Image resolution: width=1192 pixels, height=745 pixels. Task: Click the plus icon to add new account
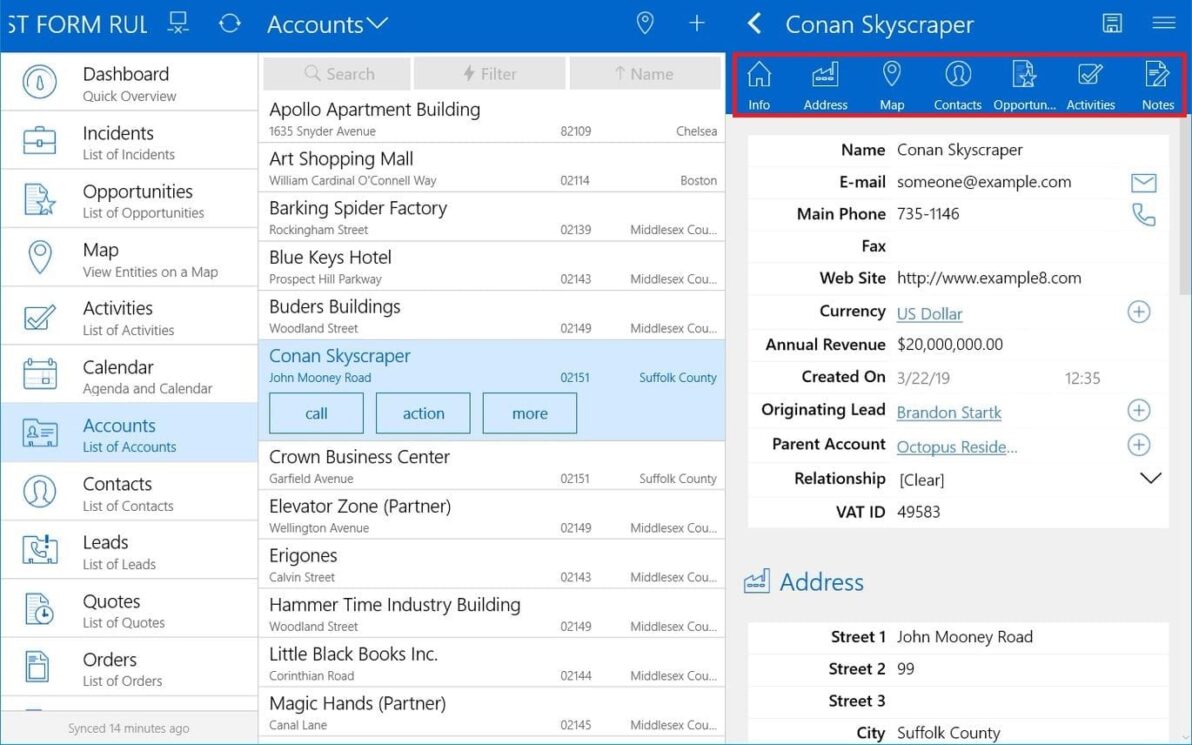pos(698,23)
